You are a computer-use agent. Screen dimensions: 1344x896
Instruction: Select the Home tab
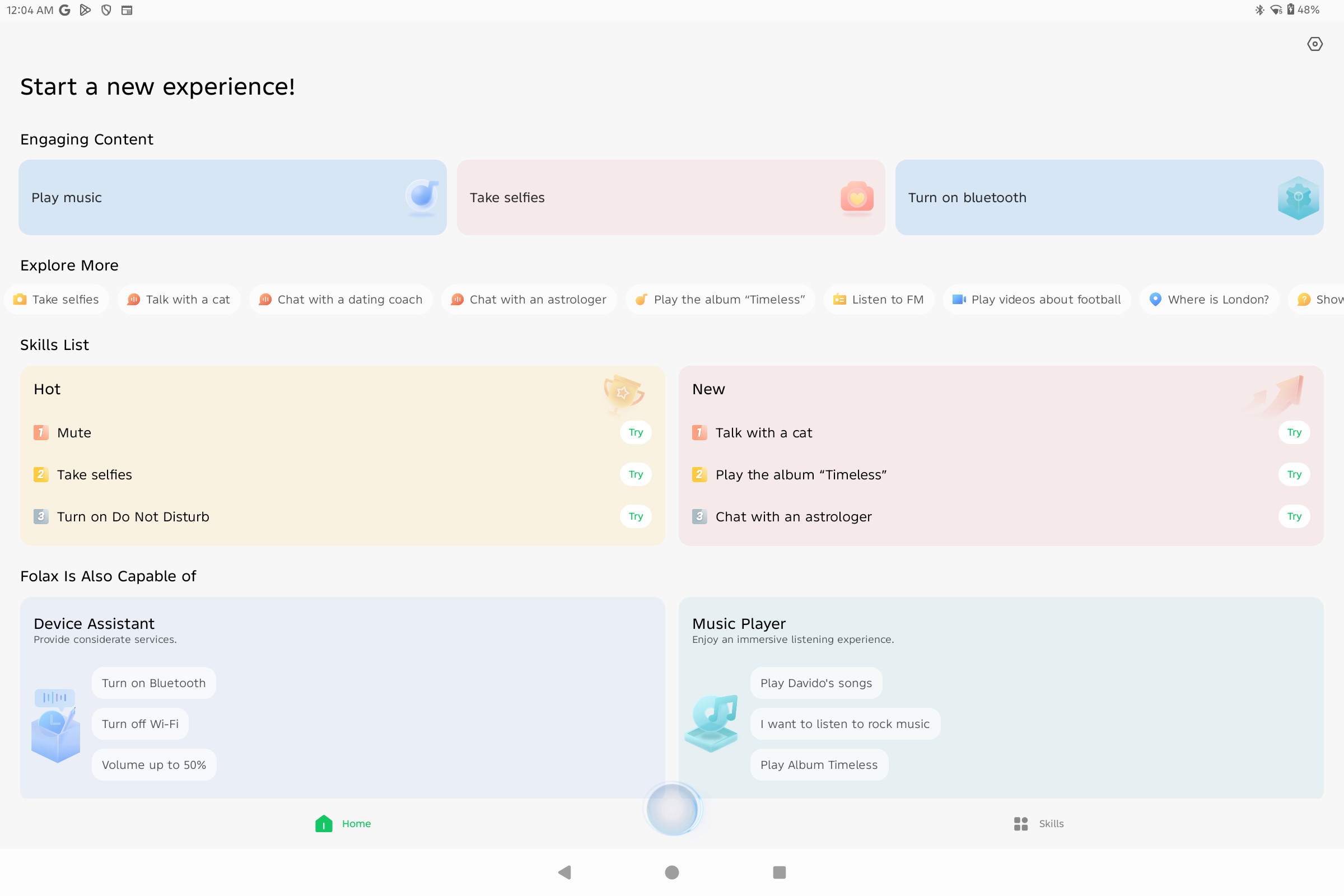pos(343,823)
